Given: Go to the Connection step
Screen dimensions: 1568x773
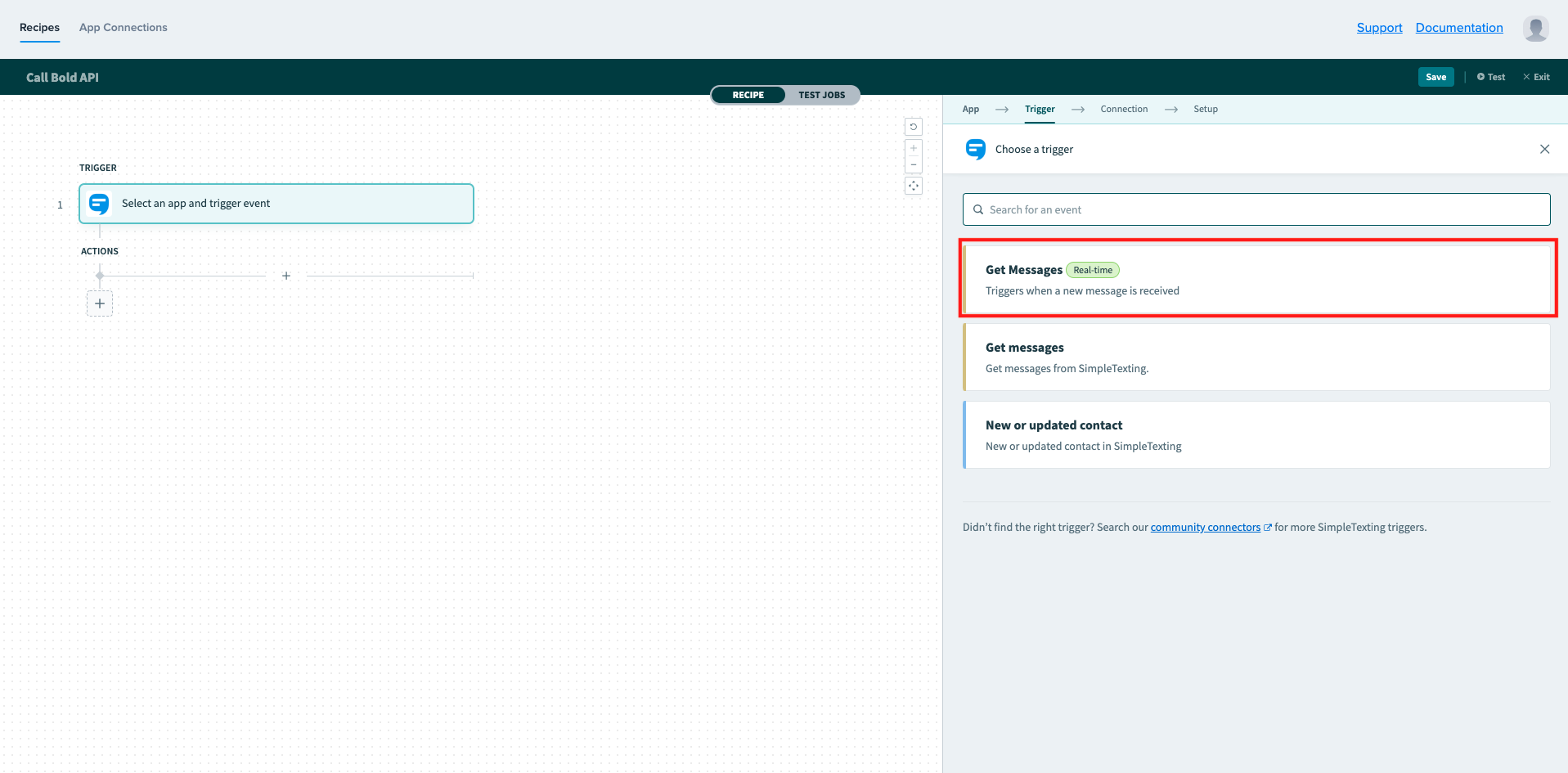Looking at the screenshot, I should pyautogui.click(x=1124, y=109).
